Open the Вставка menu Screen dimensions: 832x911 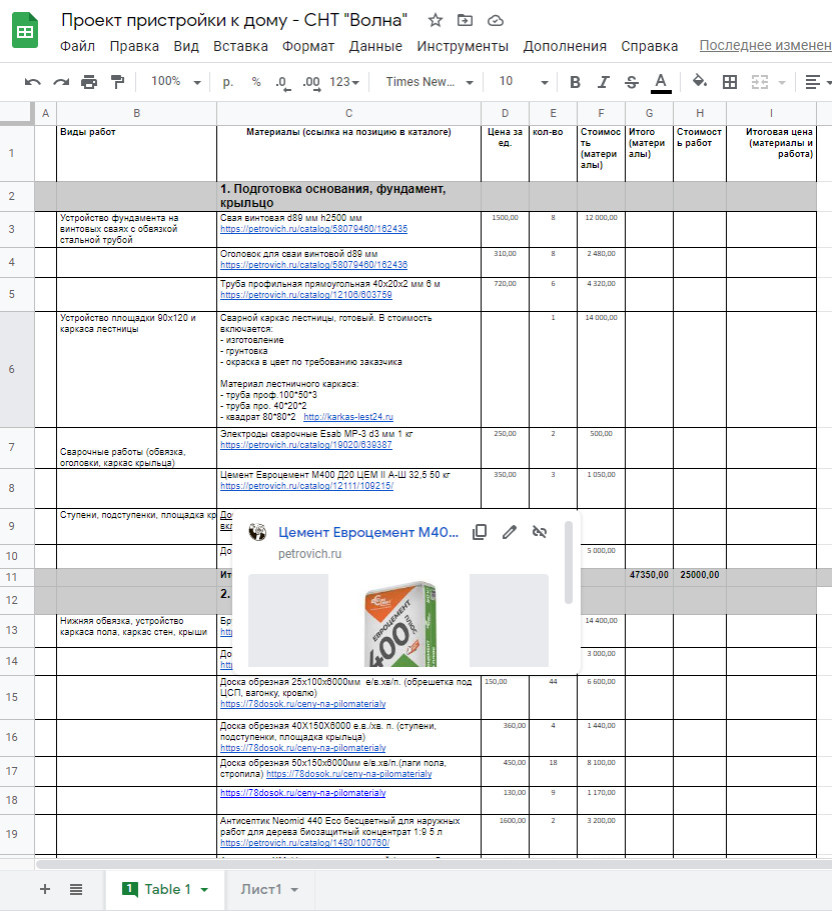(x=240, y=46)
